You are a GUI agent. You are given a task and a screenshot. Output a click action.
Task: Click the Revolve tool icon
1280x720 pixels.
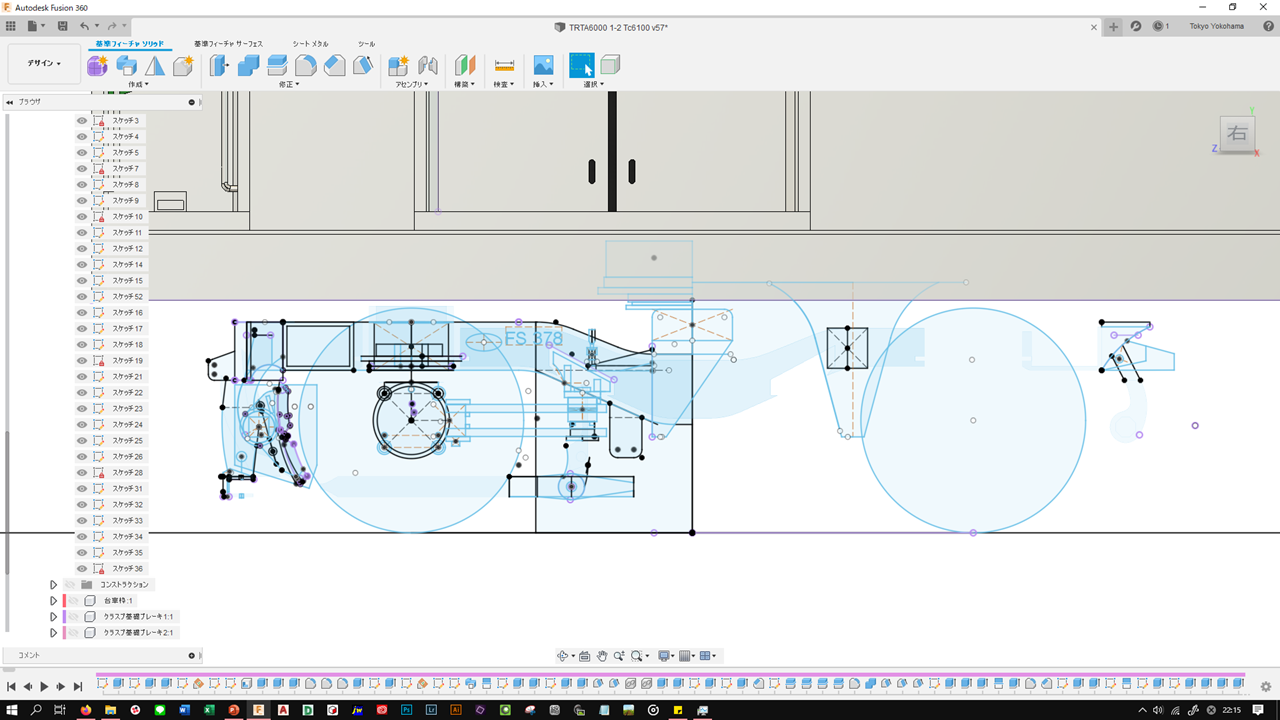(155, 66)
